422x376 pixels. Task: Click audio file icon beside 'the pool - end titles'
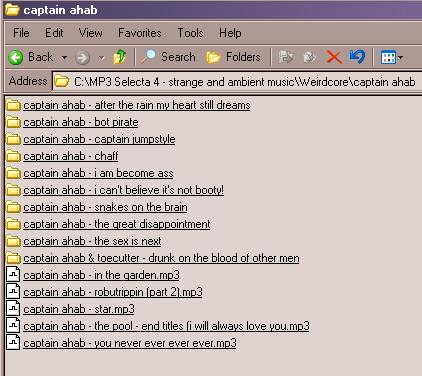[x=13, y=326]
